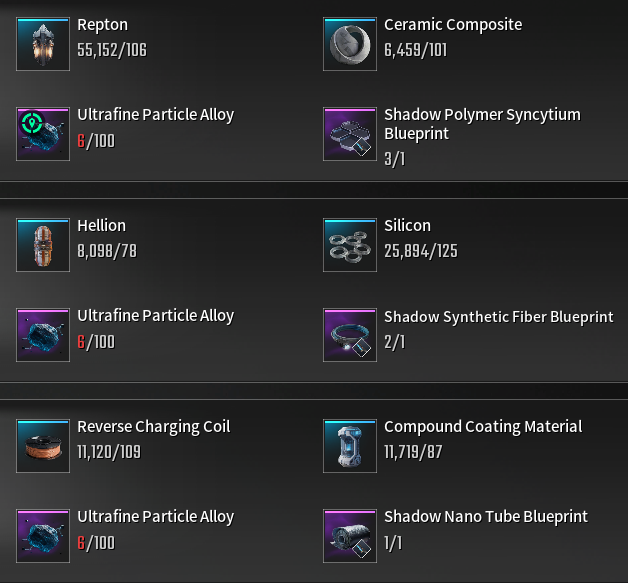The image size is (628, 583).
Task: Click Ultrafine Particle Alloy icon below Reverse Charging Coil
Action: [43, 536]
